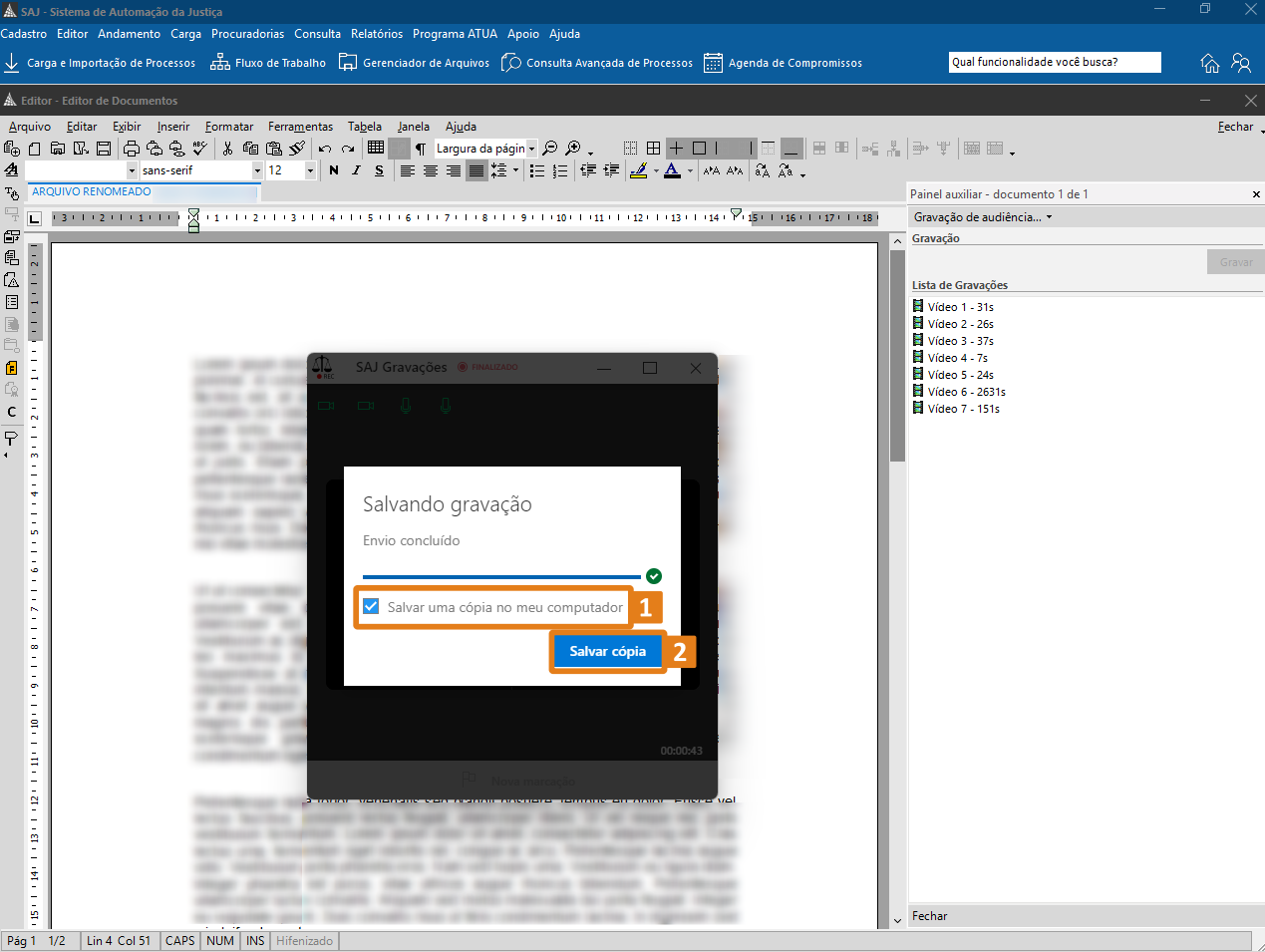Open the Formatar menu
1265x952 pixels.
pyautogui.click(x=229, y=127)
